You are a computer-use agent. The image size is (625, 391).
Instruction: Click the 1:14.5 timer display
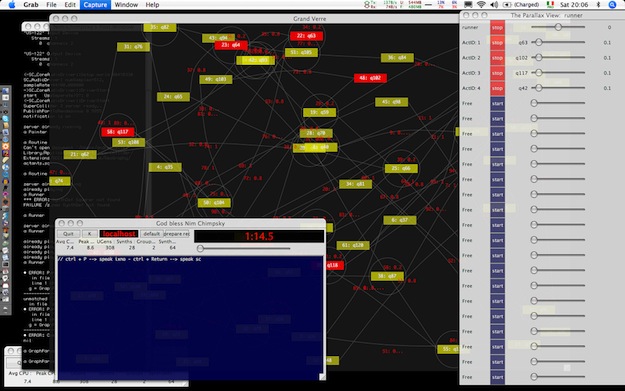tap(259, 236)
